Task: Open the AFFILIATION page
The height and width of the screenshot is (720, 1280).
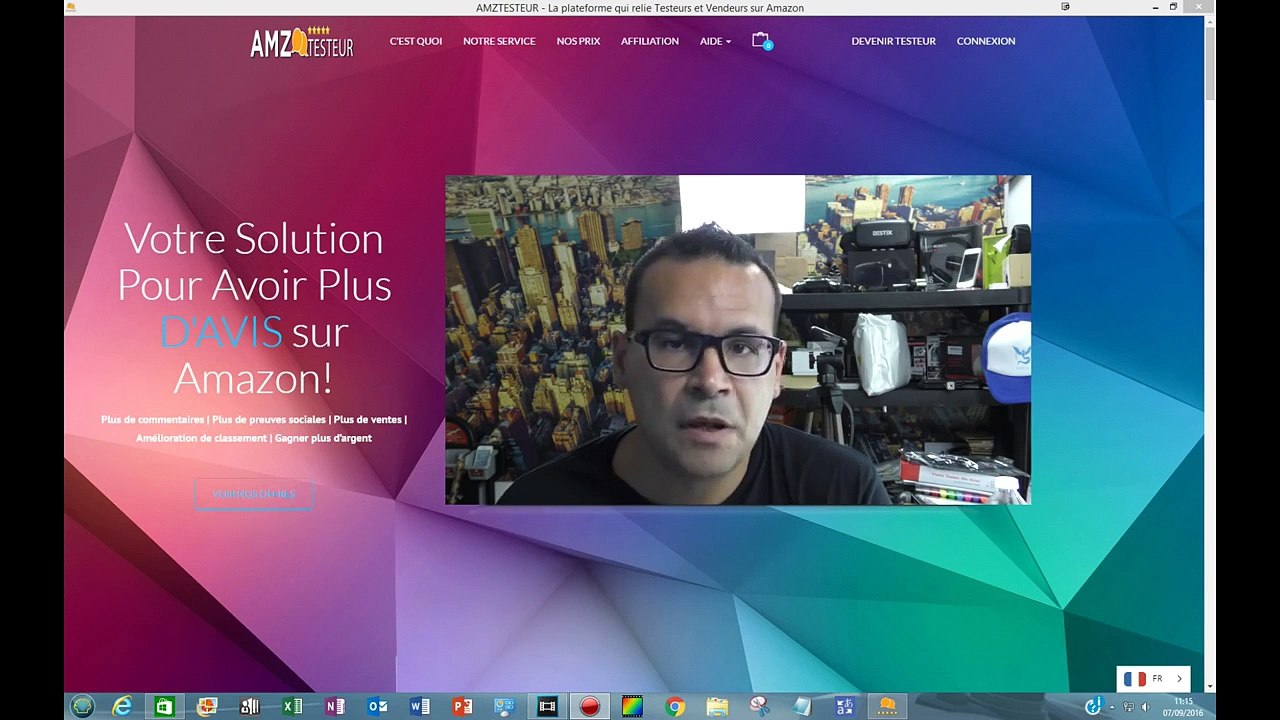Action: coord(649,41)
